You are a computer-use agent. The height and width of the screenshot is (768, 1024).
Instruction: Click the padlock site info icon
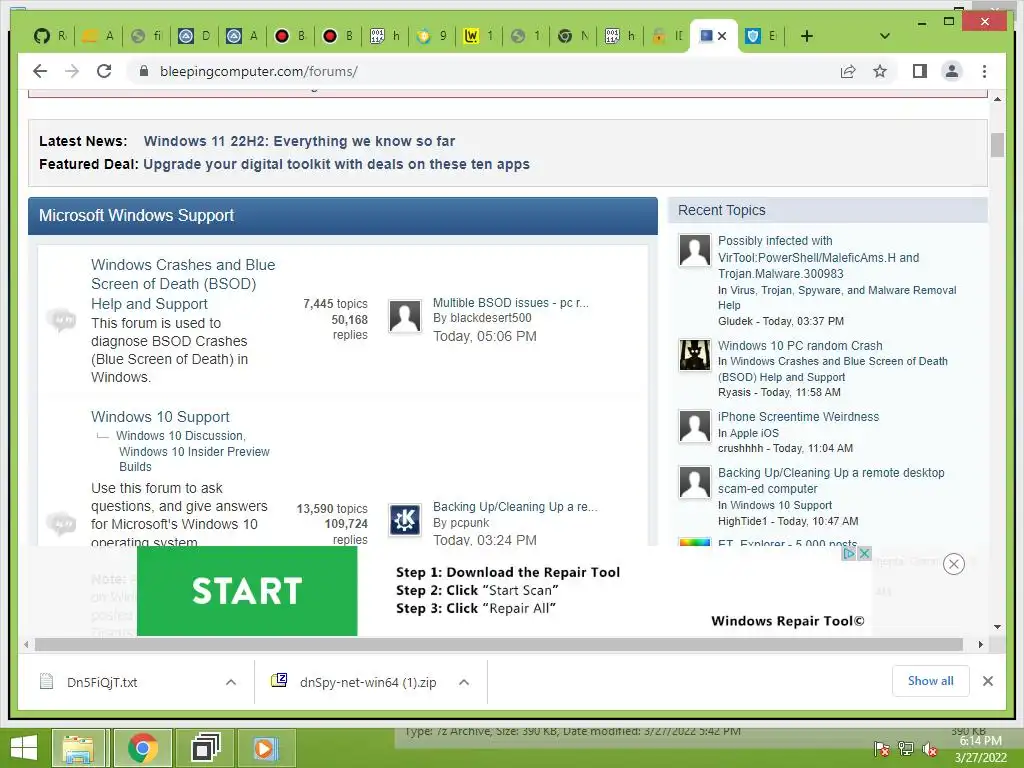[144, 71]
